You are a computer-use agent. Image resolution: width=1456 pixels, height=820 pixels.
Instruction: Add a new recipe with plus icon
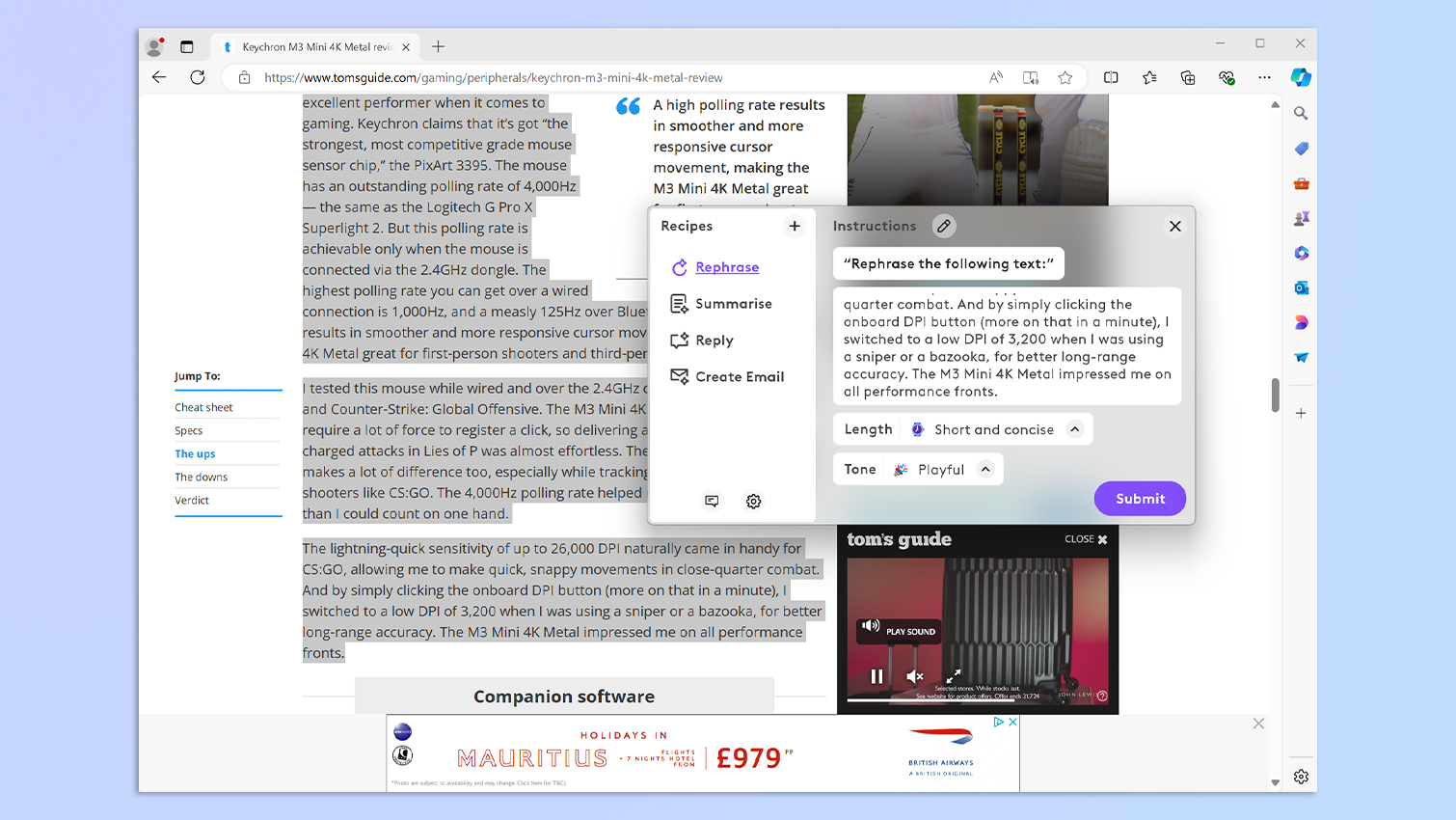795,226
